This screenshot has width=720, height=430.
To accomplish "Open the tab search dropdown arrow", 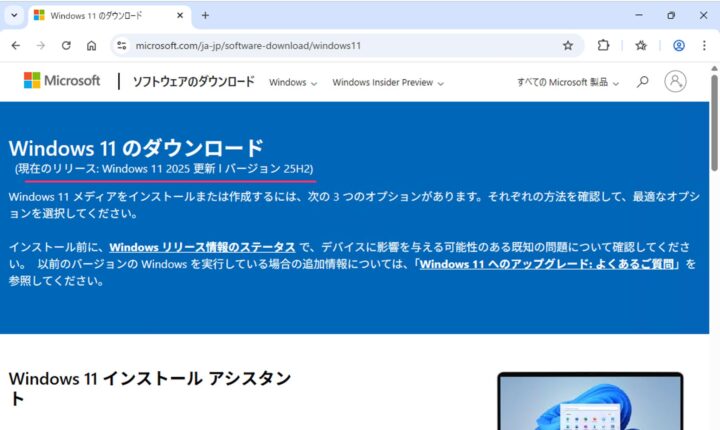I will 14,15.
